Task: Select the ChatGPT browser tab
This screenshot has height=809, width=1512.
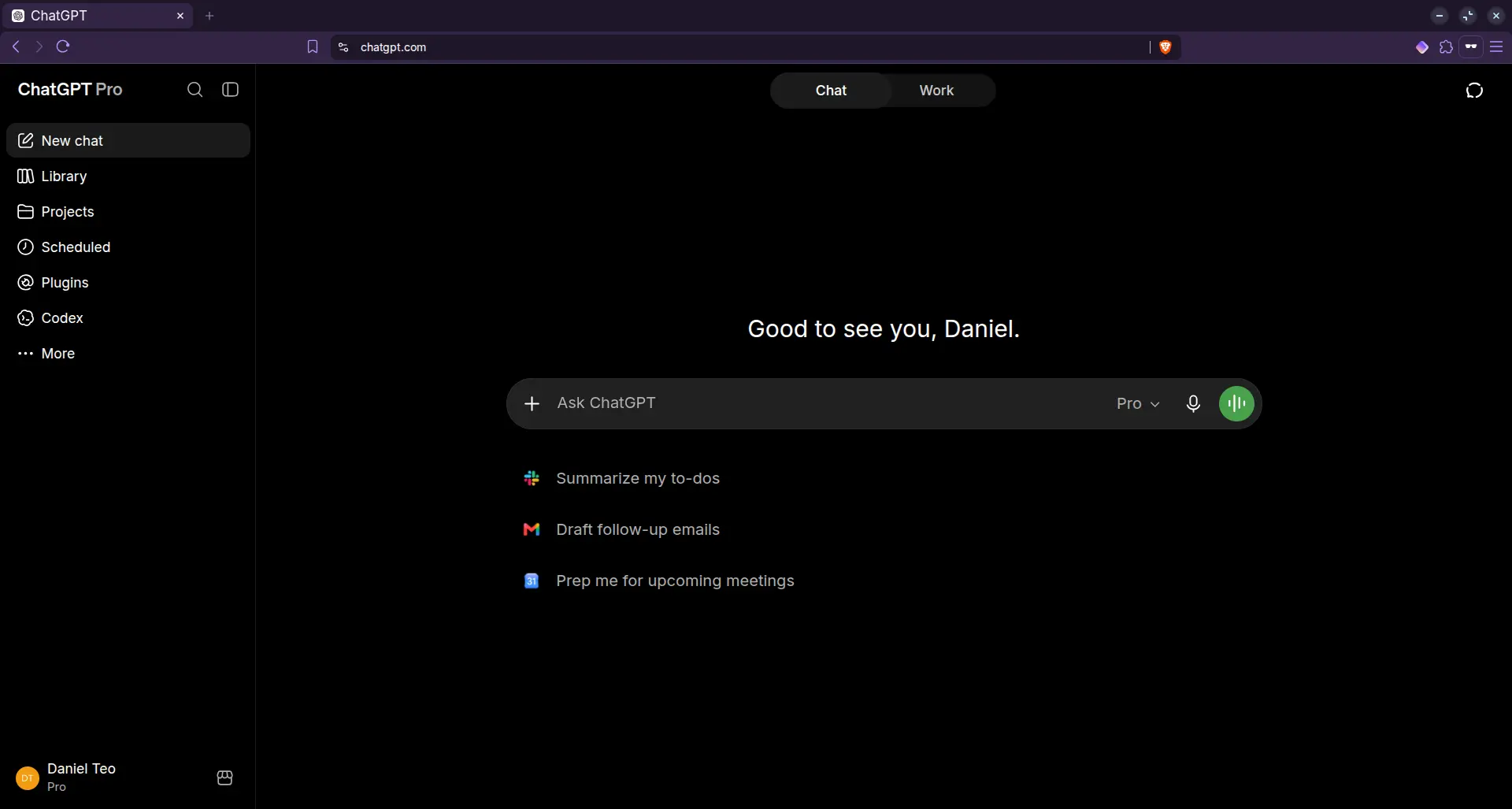Action: (x=98, y=16)
